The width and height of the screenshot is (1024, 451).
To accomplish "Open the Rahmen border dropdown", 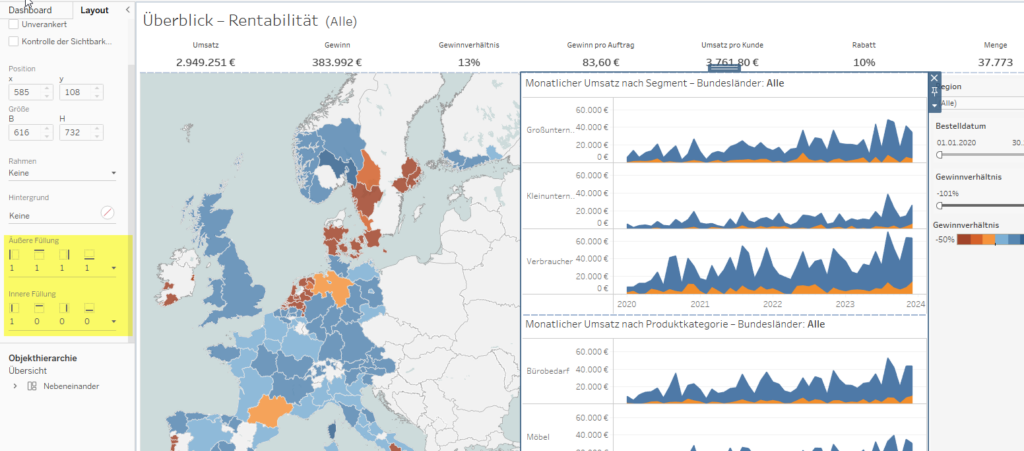I will (63, 173).
